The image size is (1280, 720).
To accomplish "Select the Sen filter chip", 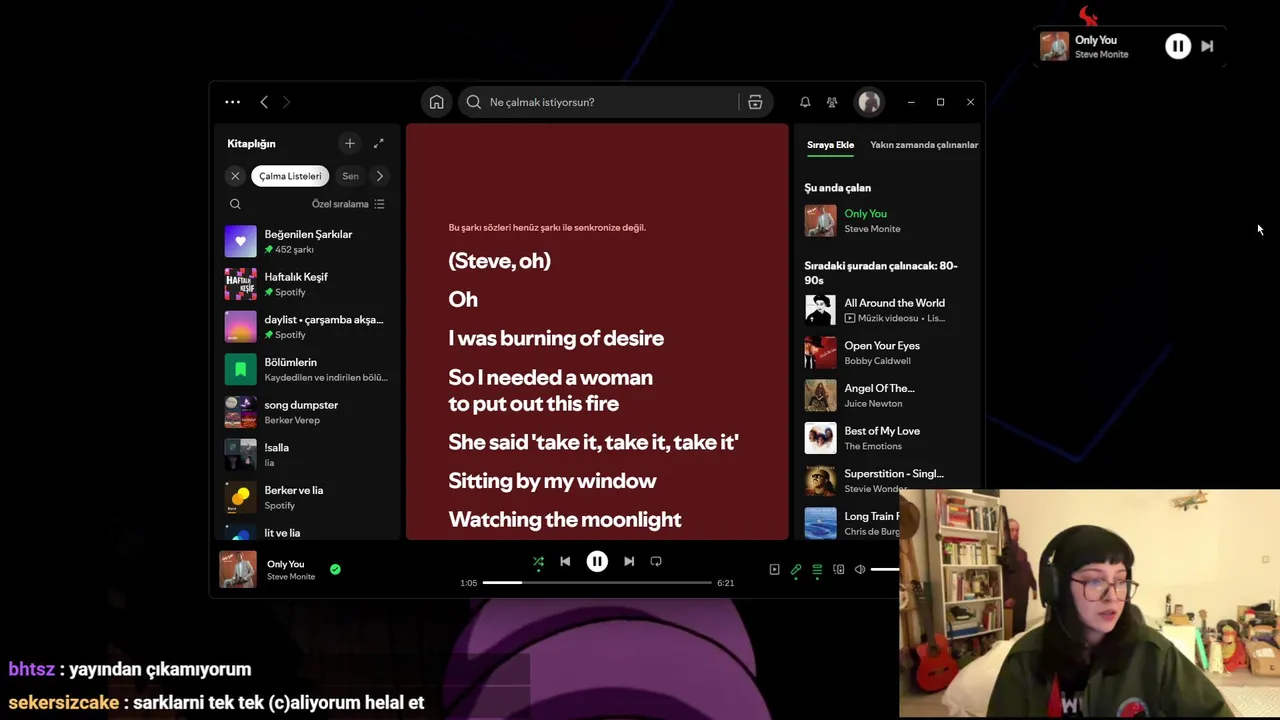I will [x=350, y=176].
